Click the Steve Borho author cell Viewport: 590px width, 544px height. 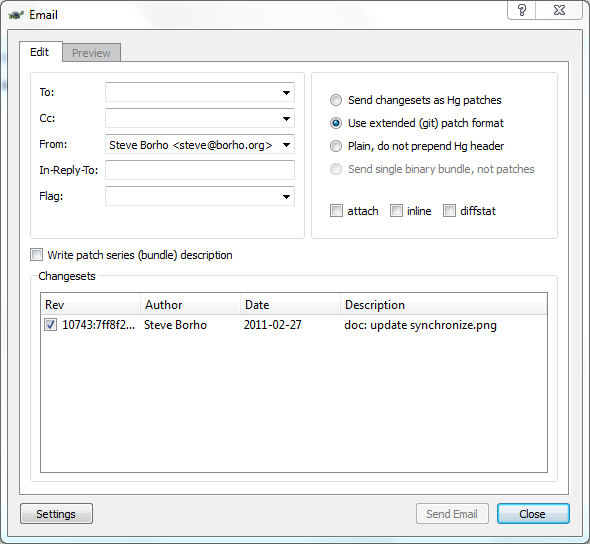click(x=175, y=325)
